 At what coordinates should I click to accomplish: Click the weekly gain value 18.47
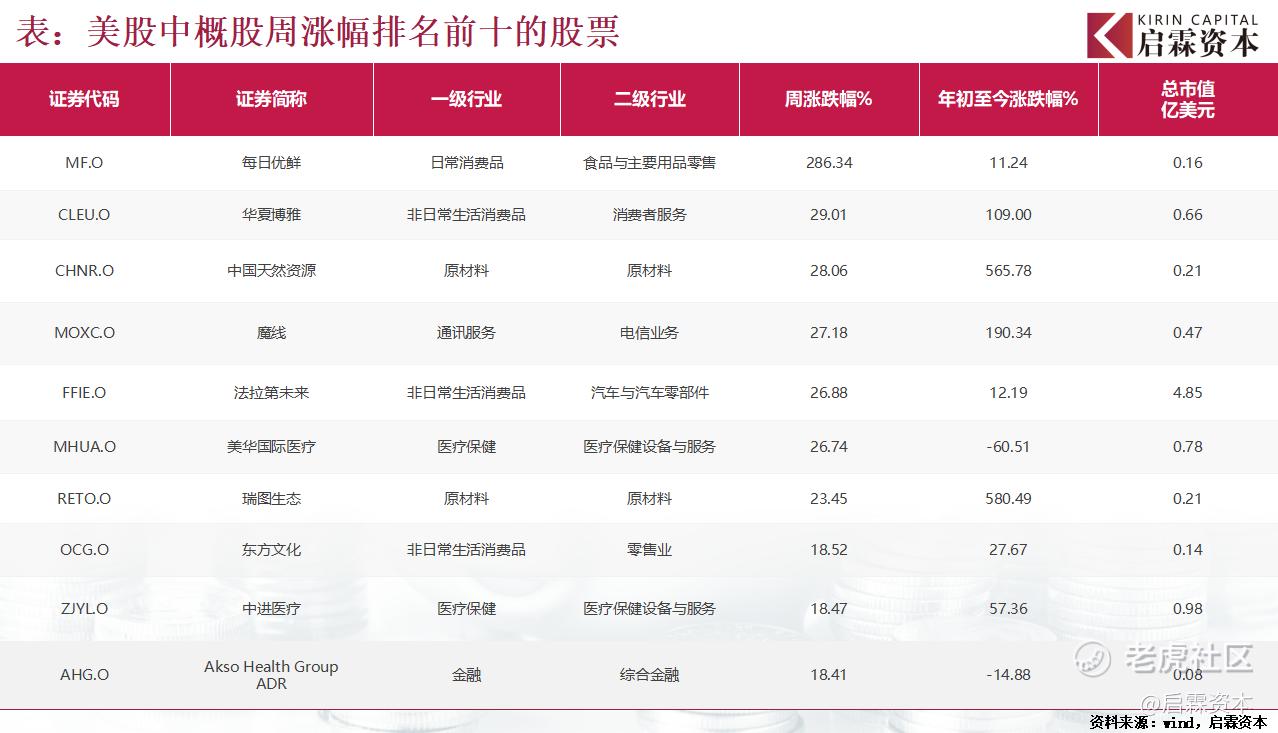pos(829,608)
